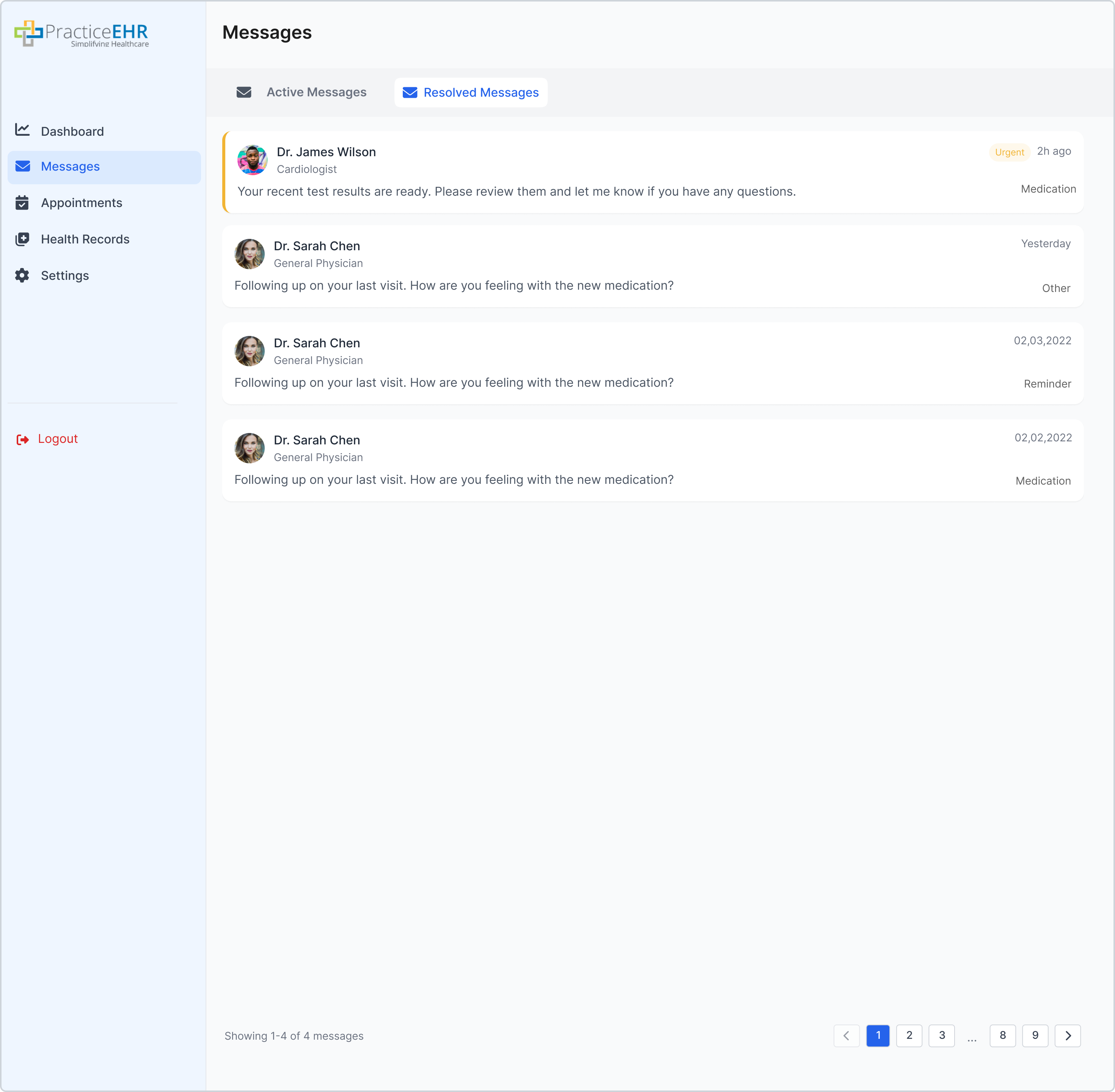Click the Messages envelope icon in sidebar
This screenshot has height=1092, width=1115.
22,166
